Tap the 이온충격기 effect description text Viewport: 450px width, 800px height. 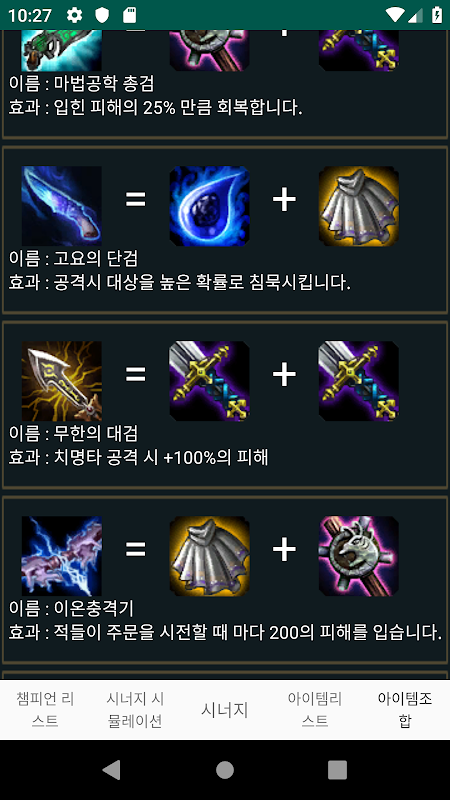[x=225, y=634]
